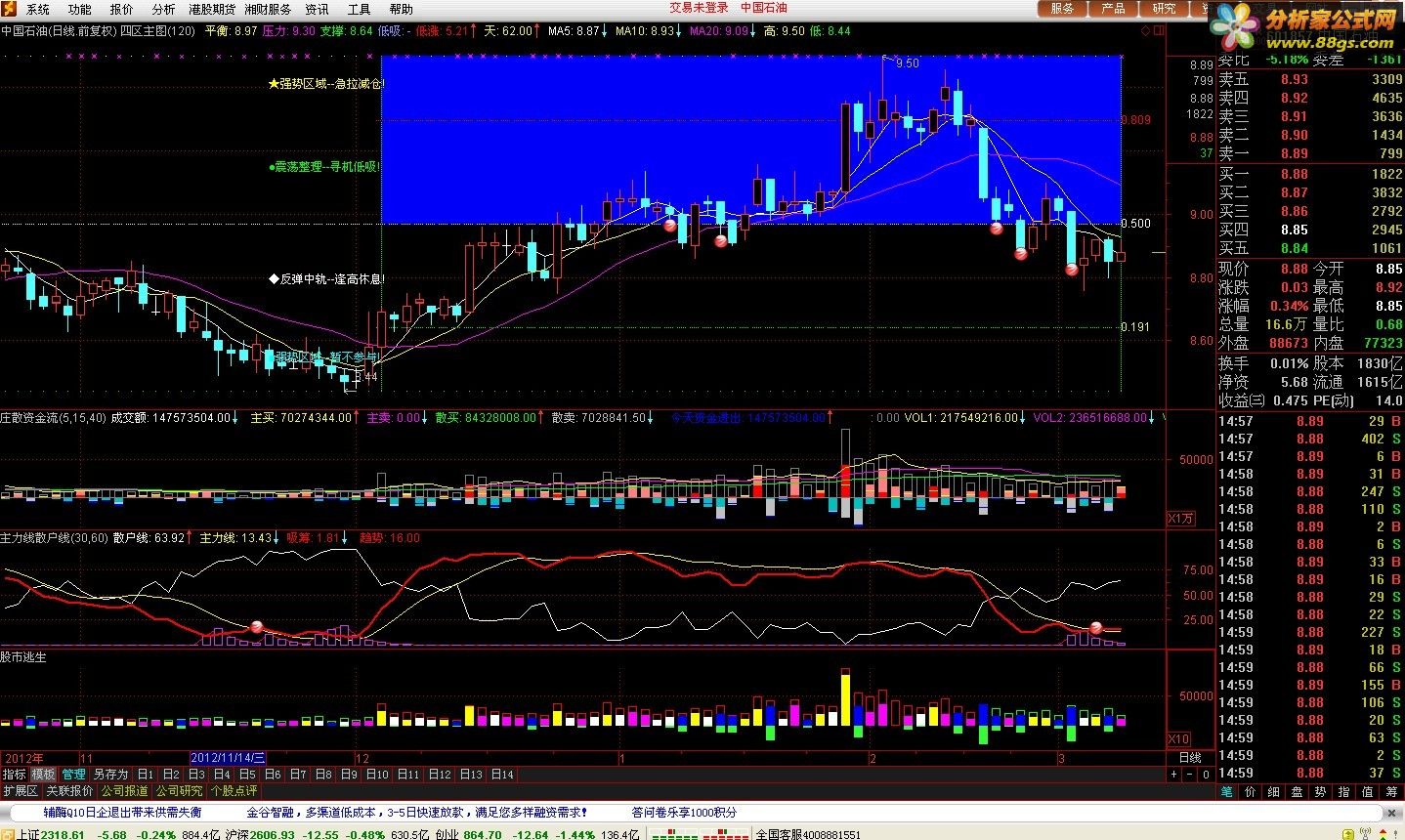
Task: Select the 模板 tab
Action: (44, 774)
